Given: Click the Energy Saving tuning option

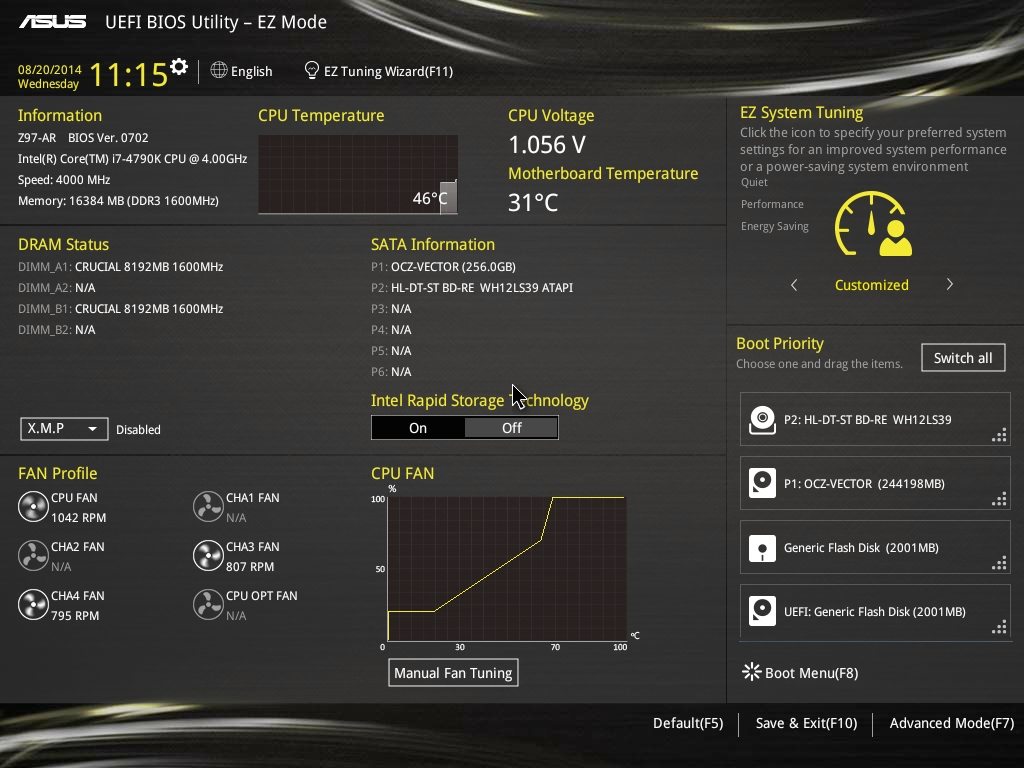Looking at the screenshot, I should click(775, 226).
